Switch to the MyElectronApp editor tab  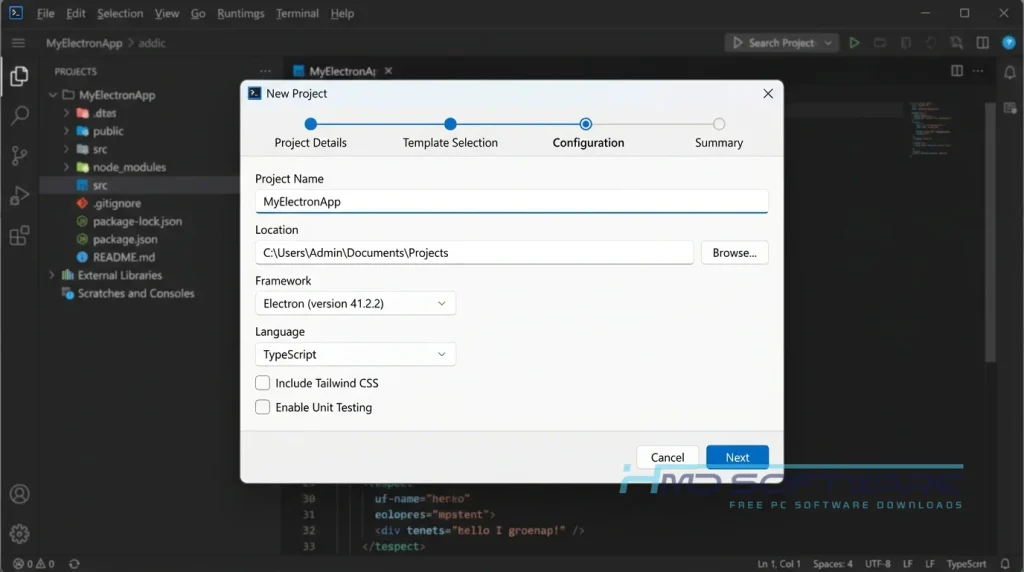pos(342,71)
